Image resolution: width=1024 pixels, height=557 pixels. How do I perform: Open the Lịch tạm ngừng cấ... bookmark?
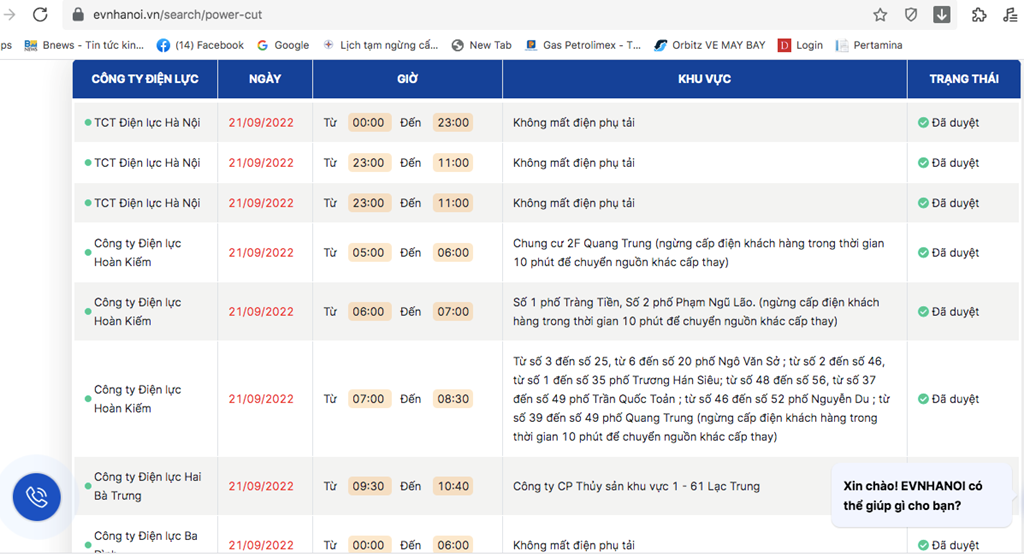tap(381, 45)
